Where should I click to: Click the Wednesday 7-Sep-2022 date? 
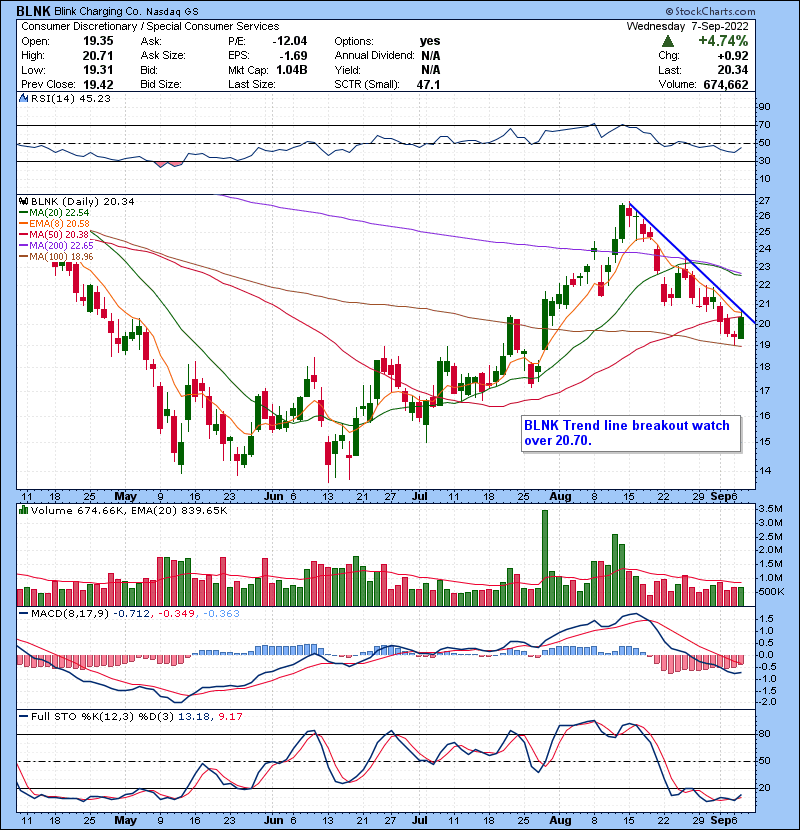tap(688, 26)
